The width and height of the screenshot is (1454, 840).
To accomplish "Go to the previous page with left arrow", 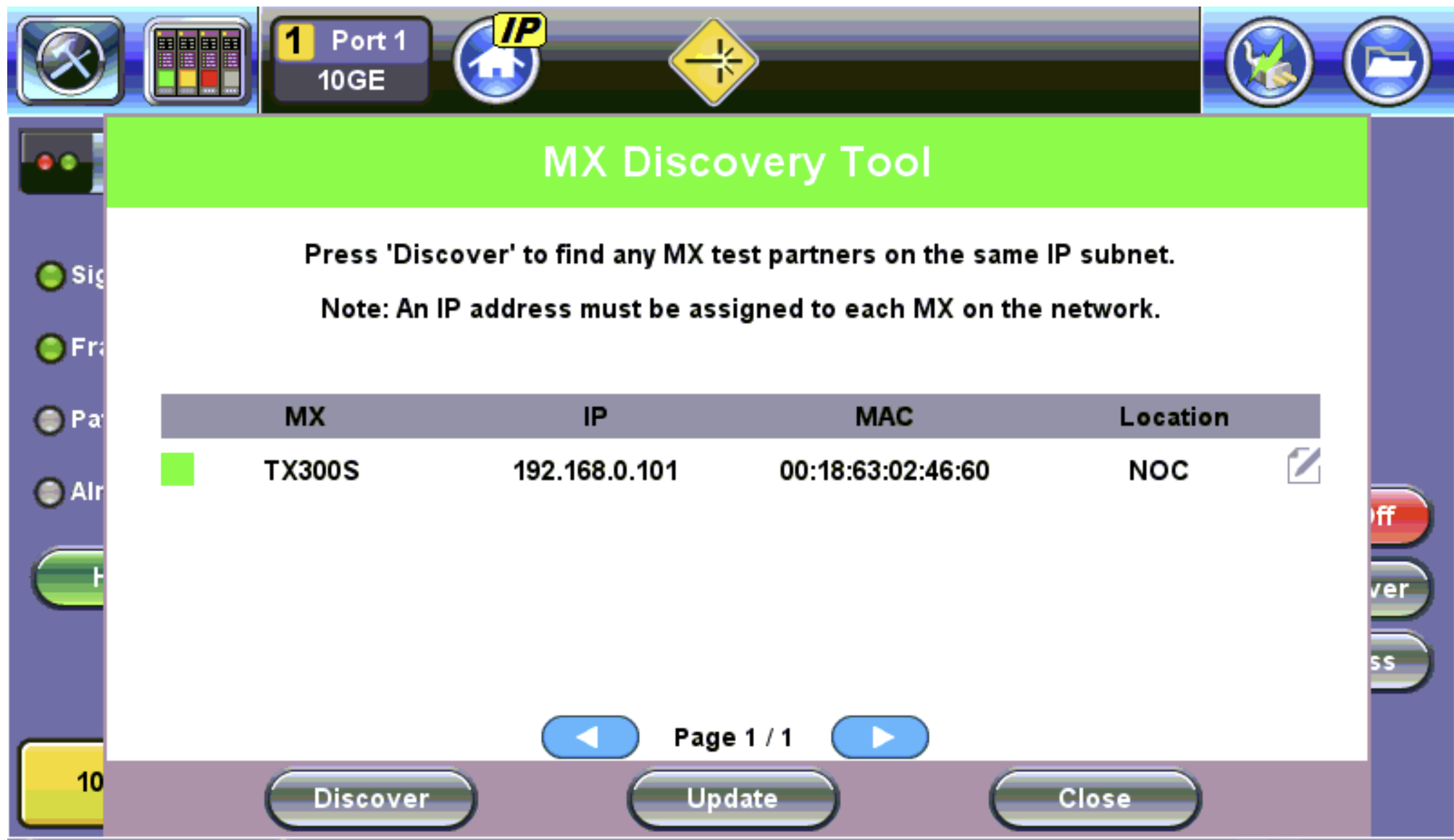I will pos(589,736).
